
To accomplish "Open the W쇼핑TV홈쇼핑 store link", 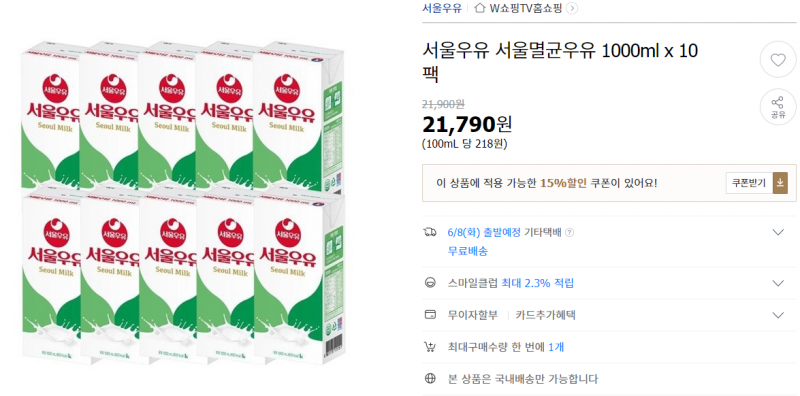I will [525, 8].
